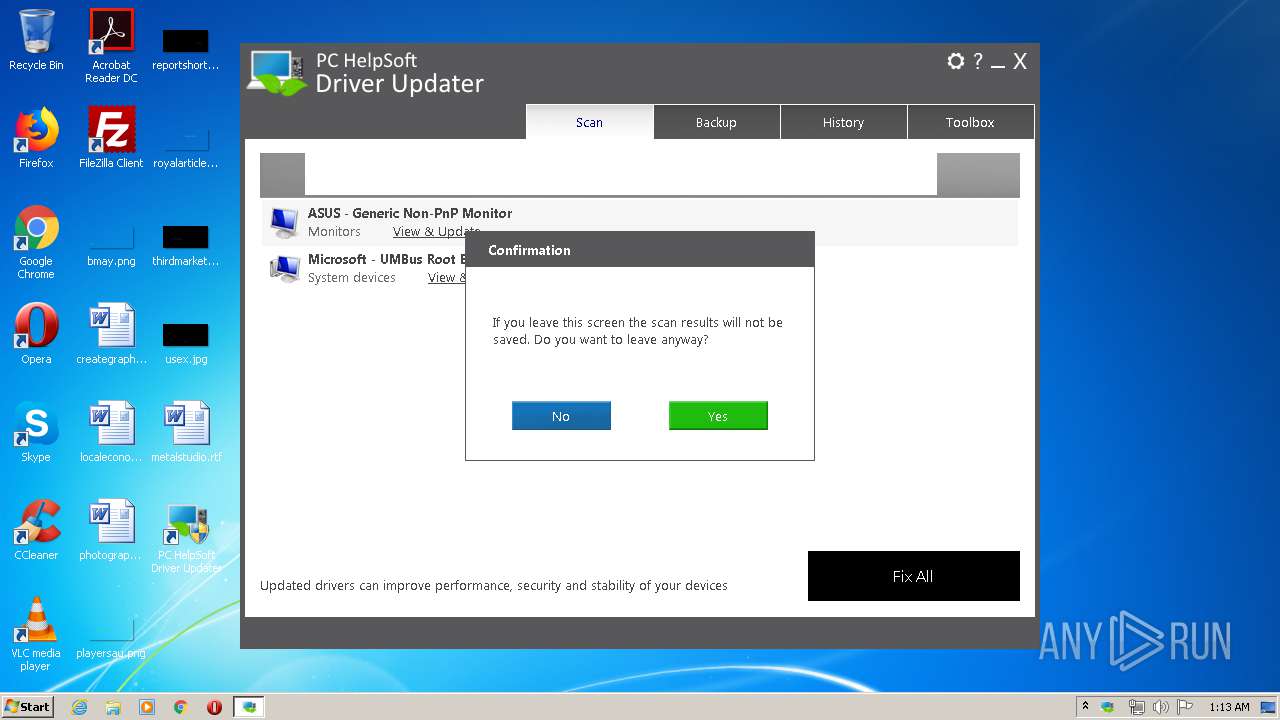Select the Firefox desktop shortcut
This screenshot has height=720, width=1280.
click(36, 138)
